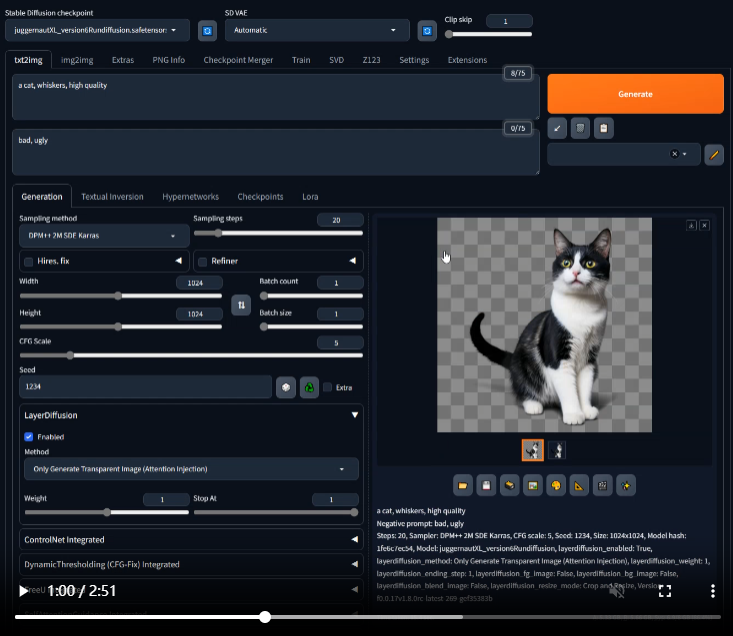Image resolution: width=733 pixels, height=636 pixels.
Task: Click the clear prompt trash icon
Action: coord(580,128)
